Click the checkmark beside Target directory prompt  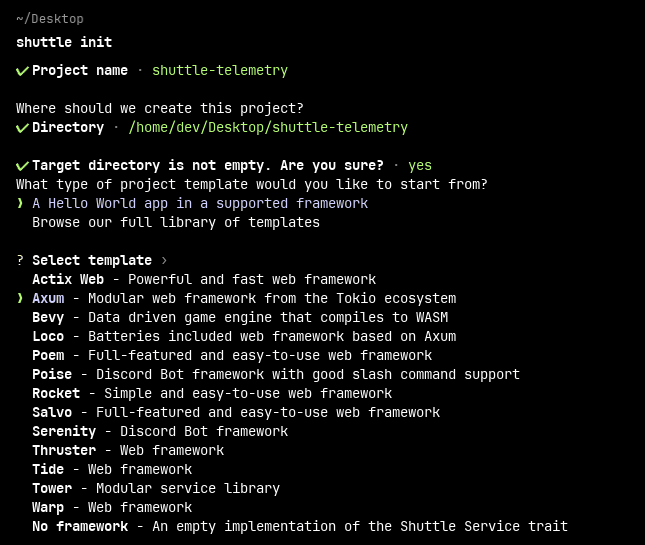coord(22,166)
